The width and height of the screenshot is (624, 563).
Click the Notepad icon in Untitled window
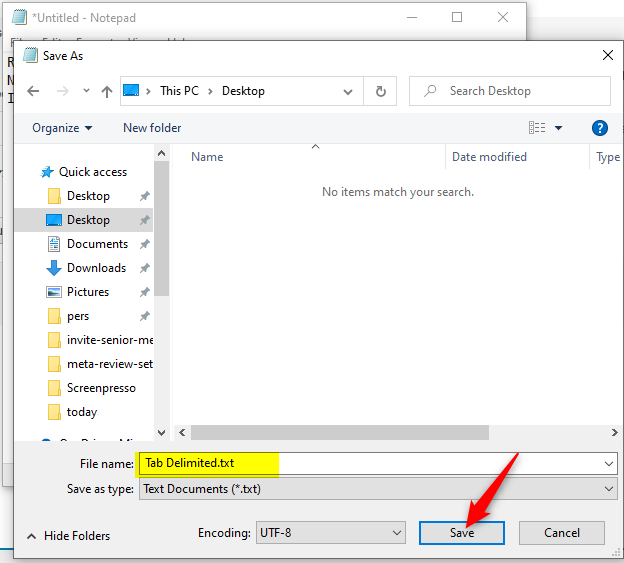20,17
